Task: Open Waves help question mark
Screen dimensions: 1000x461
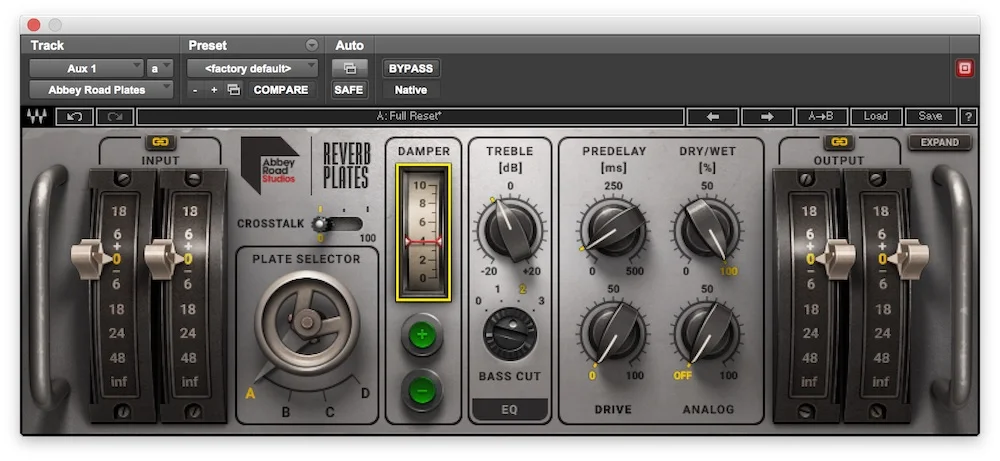Action: click(968, 117)
